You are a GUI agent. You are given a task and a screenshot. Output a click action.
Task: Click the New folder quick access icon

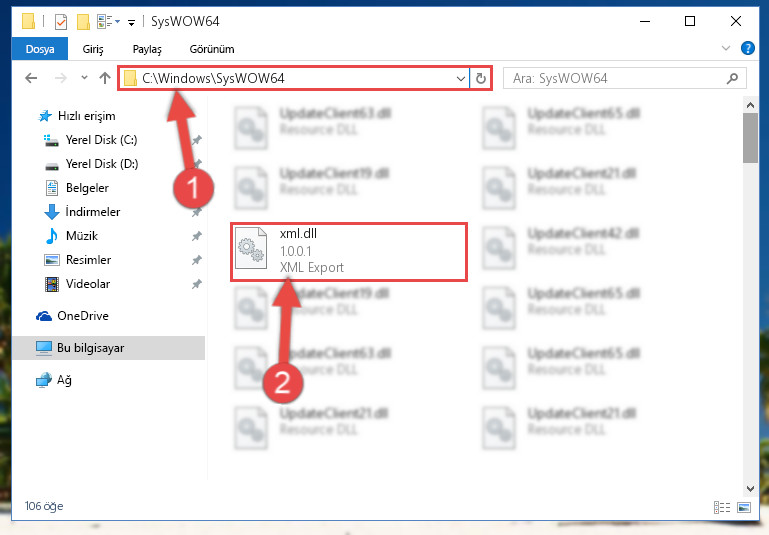(x=83, y=22)
